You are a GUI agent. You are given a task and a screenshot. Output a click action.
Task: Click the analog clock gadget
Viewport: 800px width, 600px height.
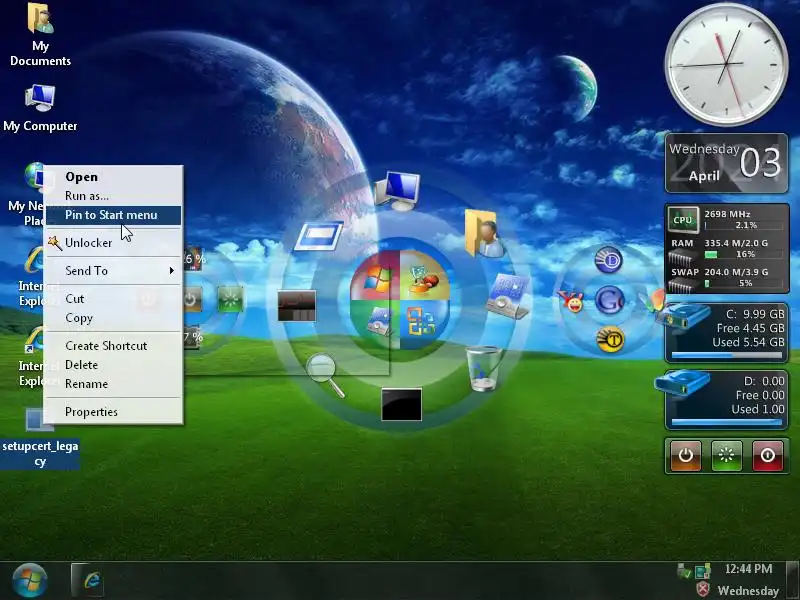pos(727,64)
